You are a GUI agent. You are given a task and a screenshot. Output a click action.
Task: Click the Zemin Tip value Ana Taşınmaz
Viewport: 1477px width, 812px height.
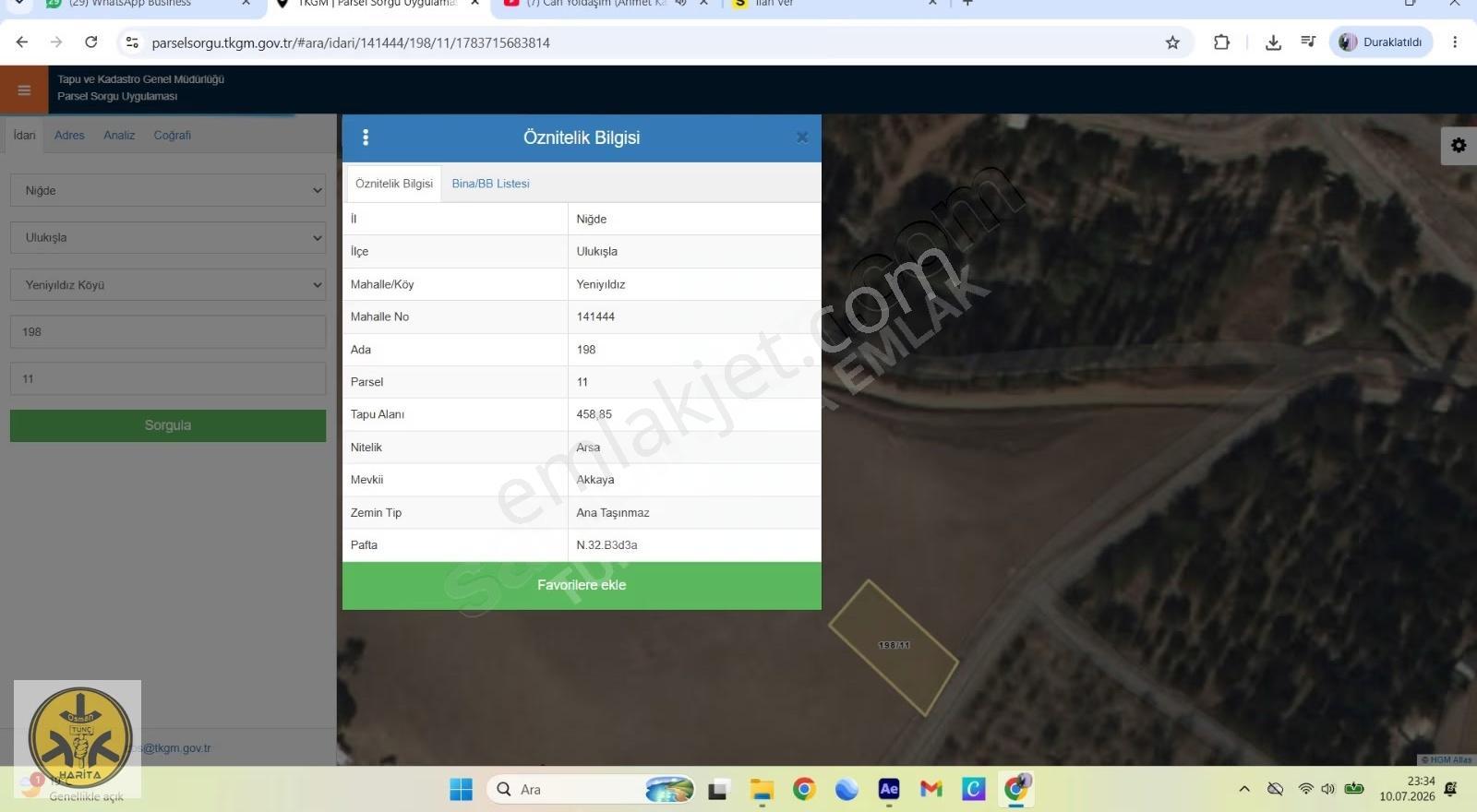pyautogui.click(x=613, y=513)
